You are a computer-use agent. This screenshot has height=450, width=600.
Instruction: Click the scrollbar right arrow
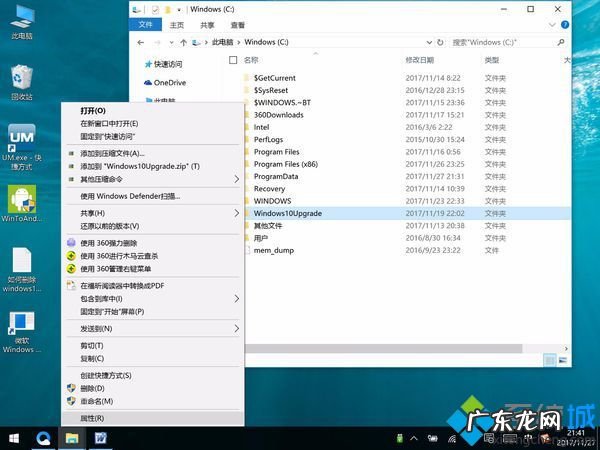click(566, 349)
